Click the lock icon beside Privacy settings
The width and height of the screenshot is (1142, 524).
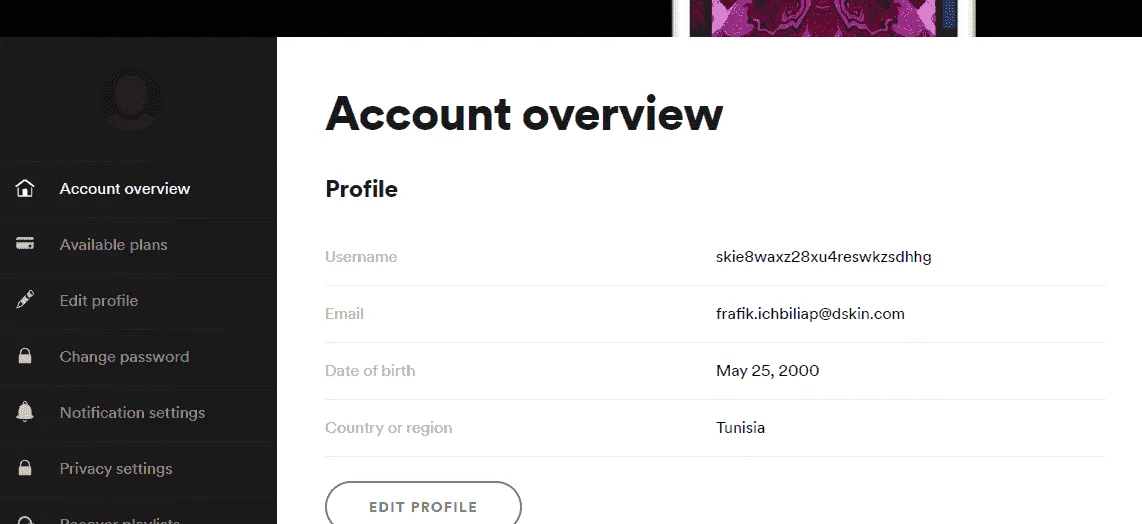(25, 468)
